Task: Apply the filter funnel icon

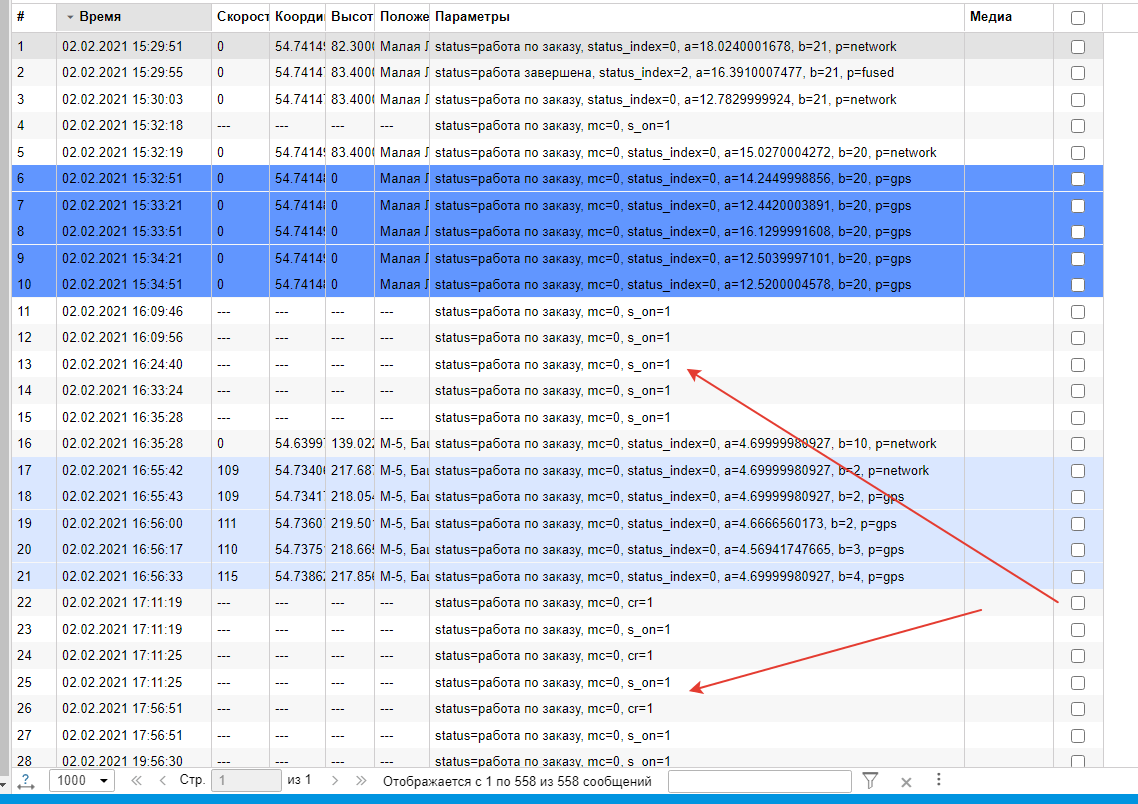Action: coord(870,781)
